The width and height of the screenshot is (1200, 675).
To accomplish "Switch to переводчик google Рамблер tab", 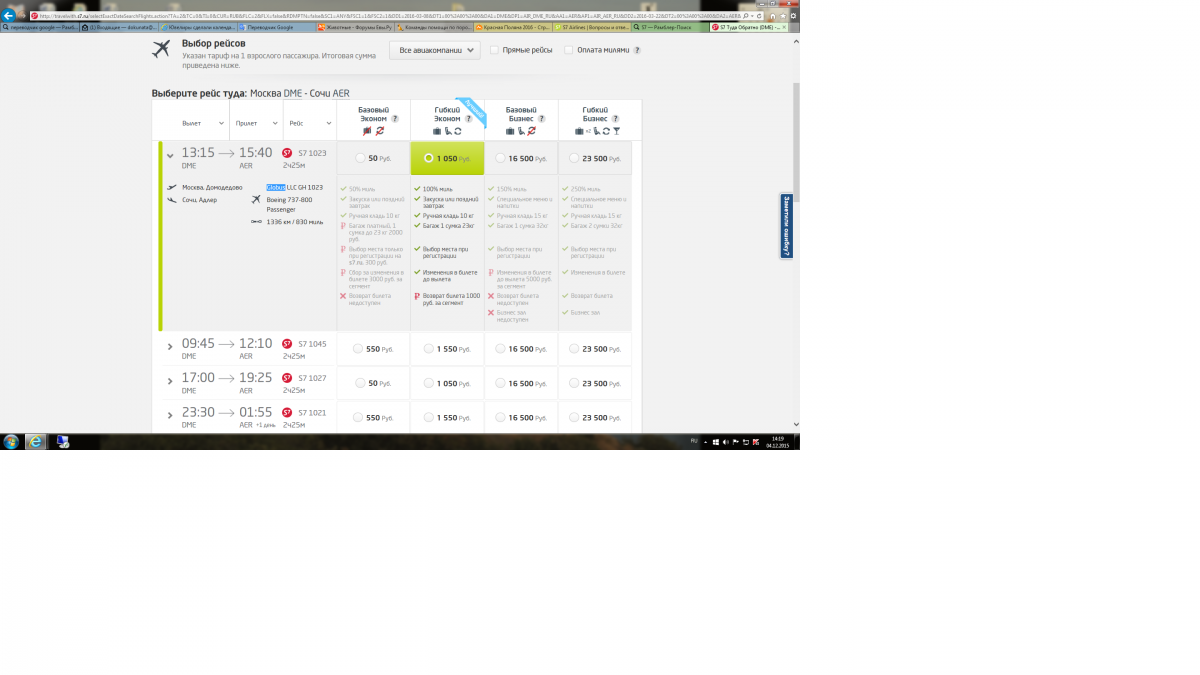I will [x=40, y=27].
